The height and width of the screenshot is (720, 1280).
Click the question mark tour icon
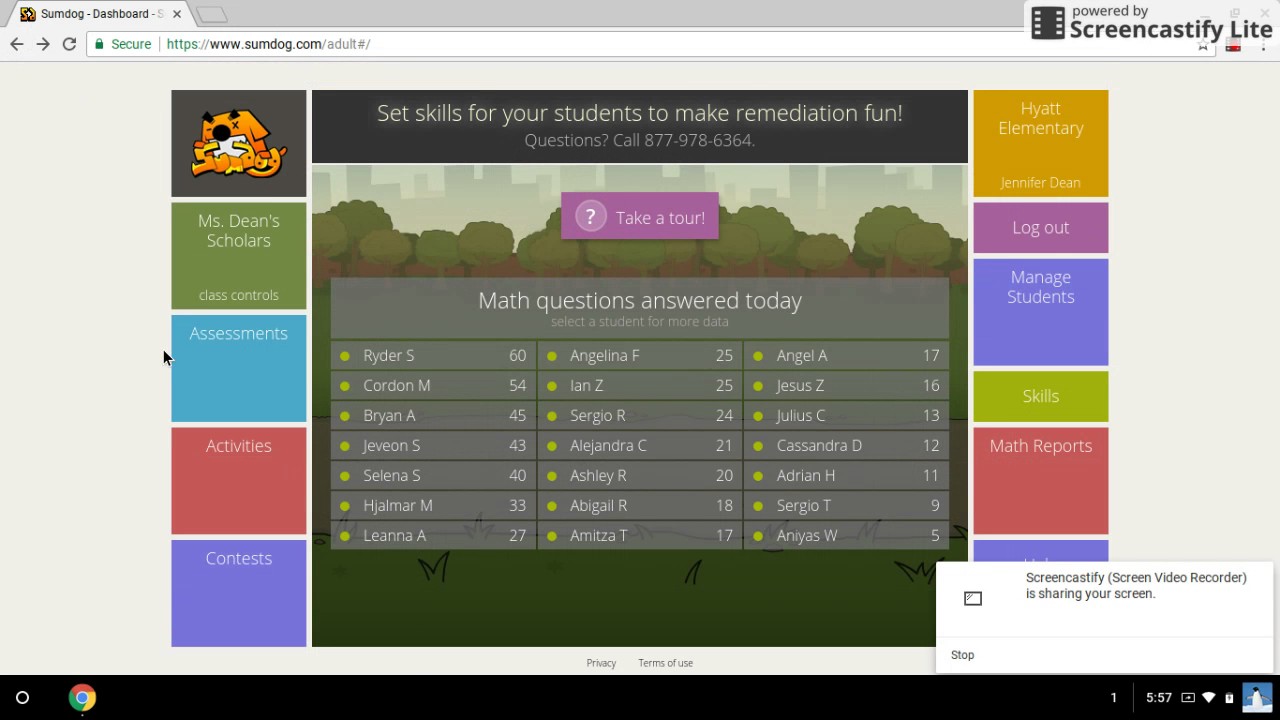pos(591,217)
